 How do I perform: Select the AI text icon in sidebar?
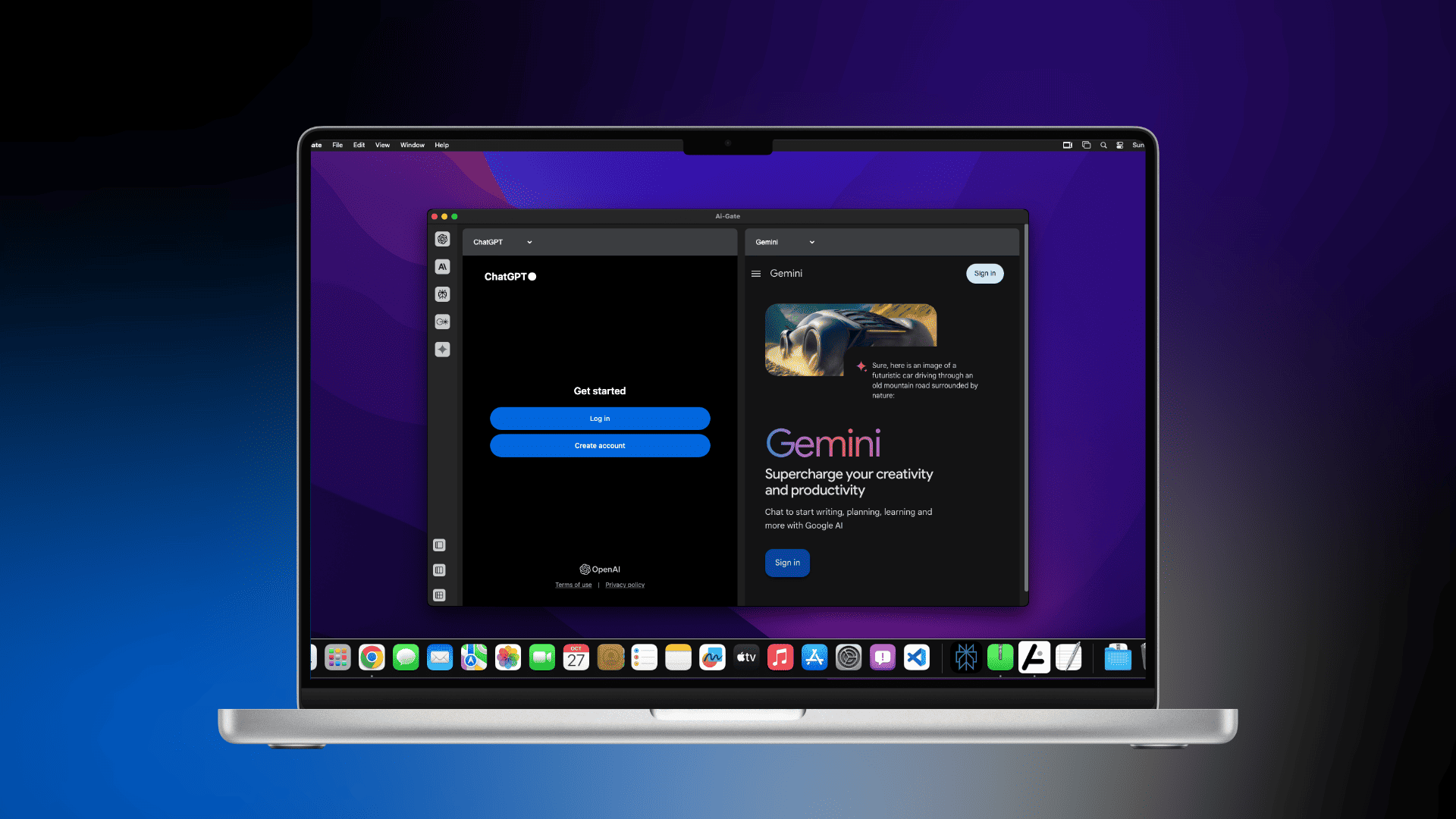[x=442, y=266]
